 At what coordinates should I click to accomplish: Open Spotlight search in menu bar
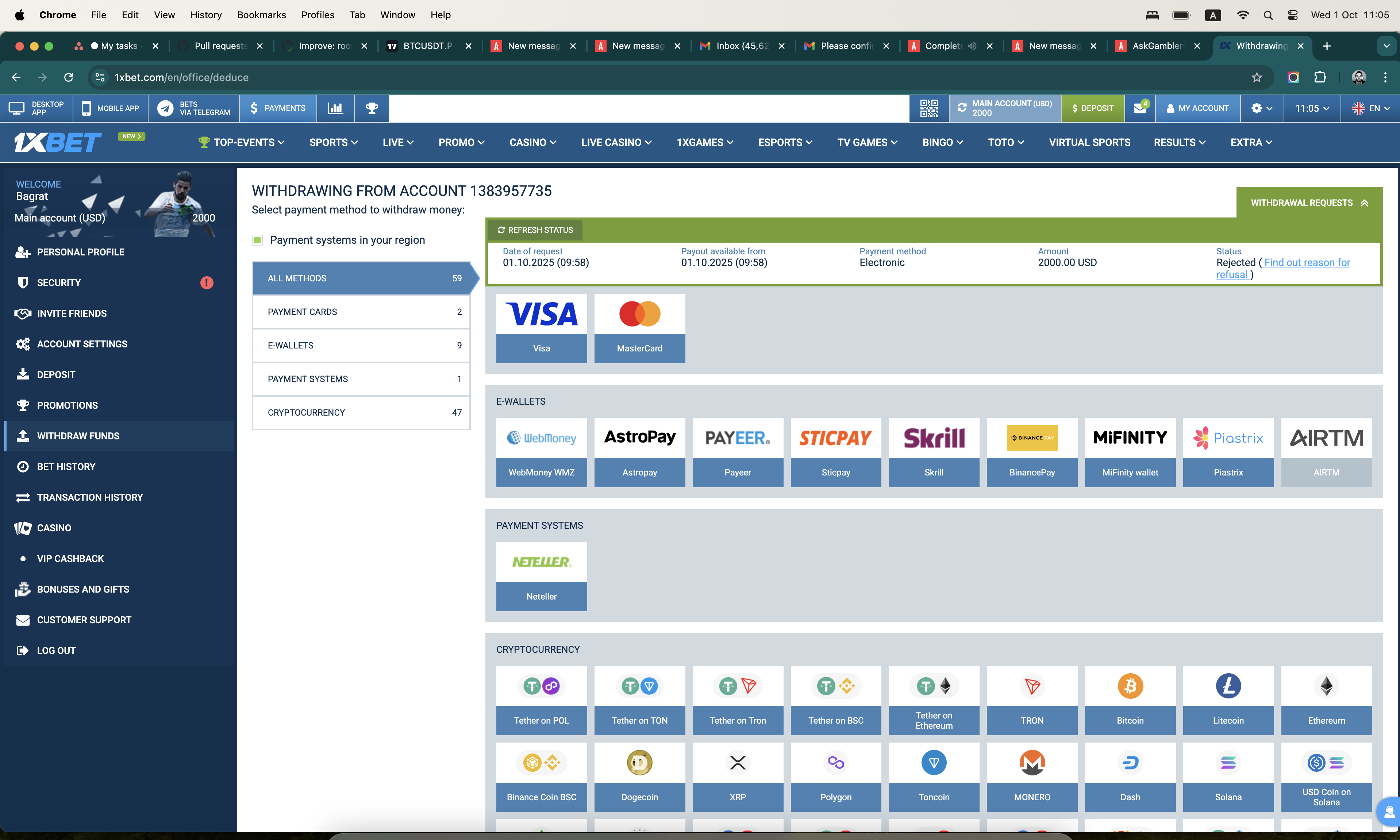pyautogui.click(x=1268, y=15)
